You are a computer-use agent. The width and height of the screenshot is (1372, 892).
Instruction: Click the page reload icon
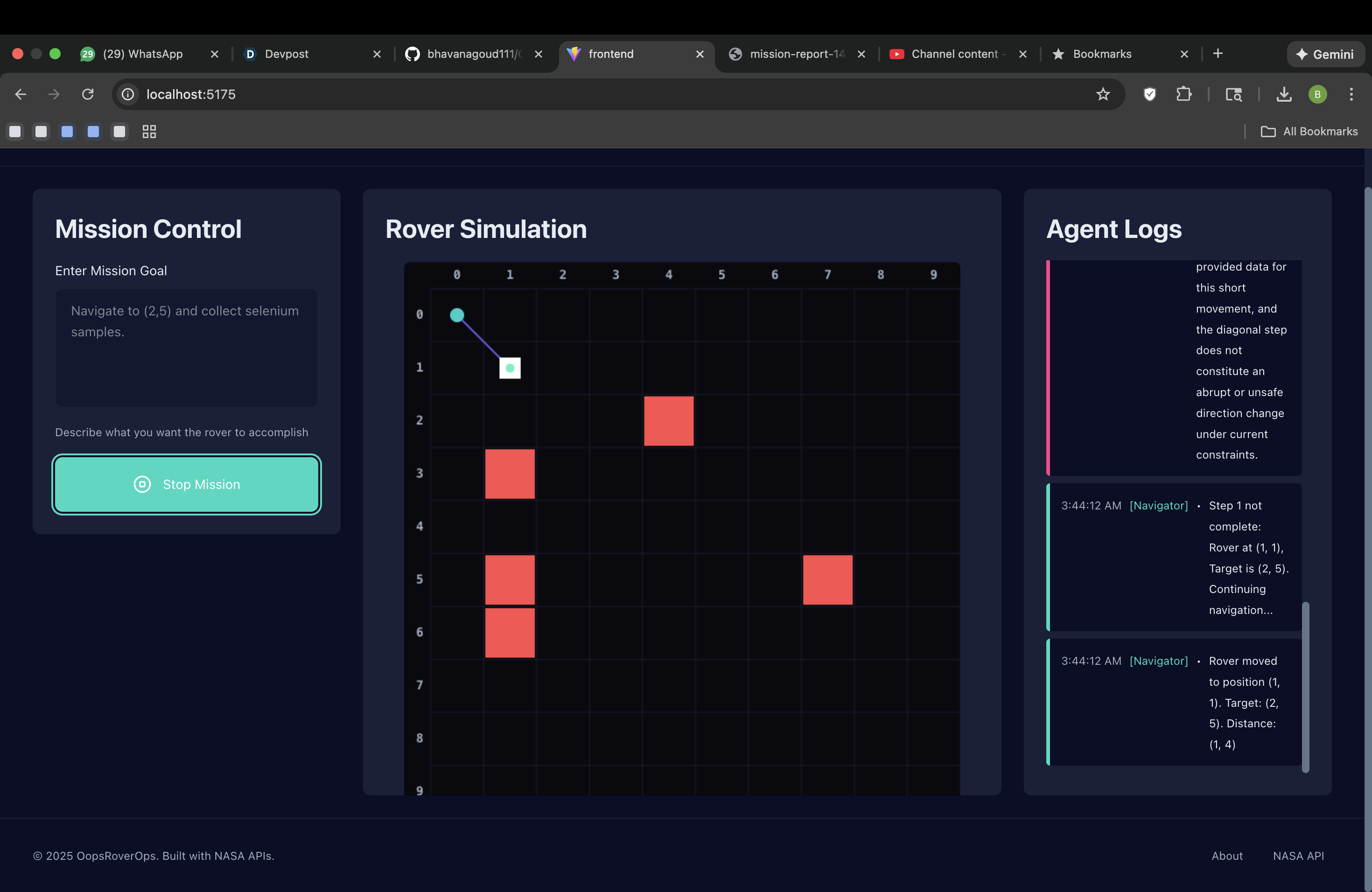point(88,94)
